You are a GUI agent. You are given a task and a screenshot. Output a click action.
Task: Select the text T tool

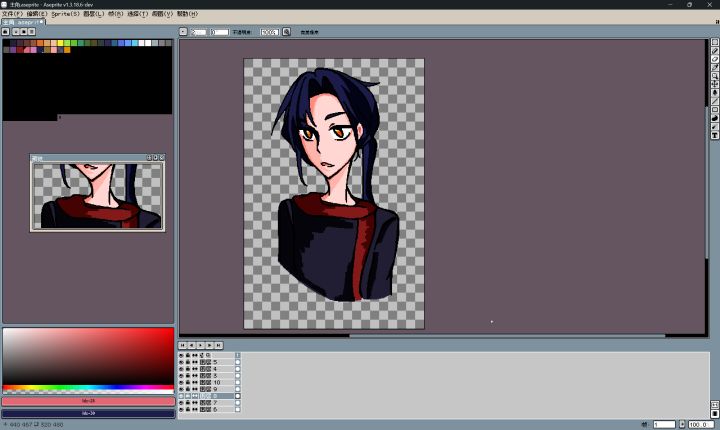tap(715, 135)
